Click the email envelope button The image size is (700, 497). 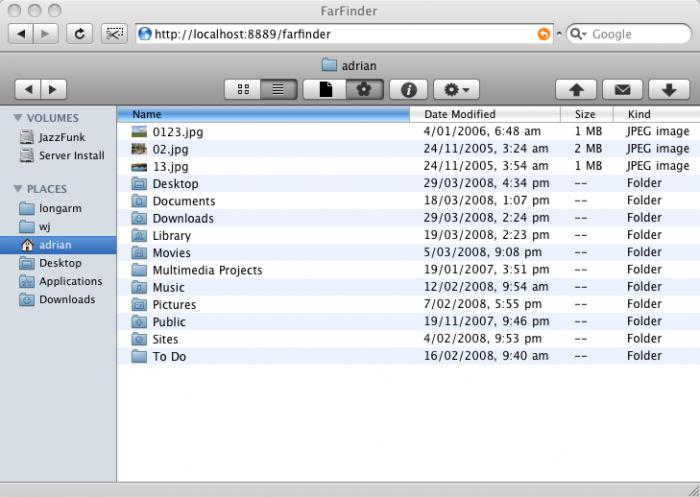(623, 90)
